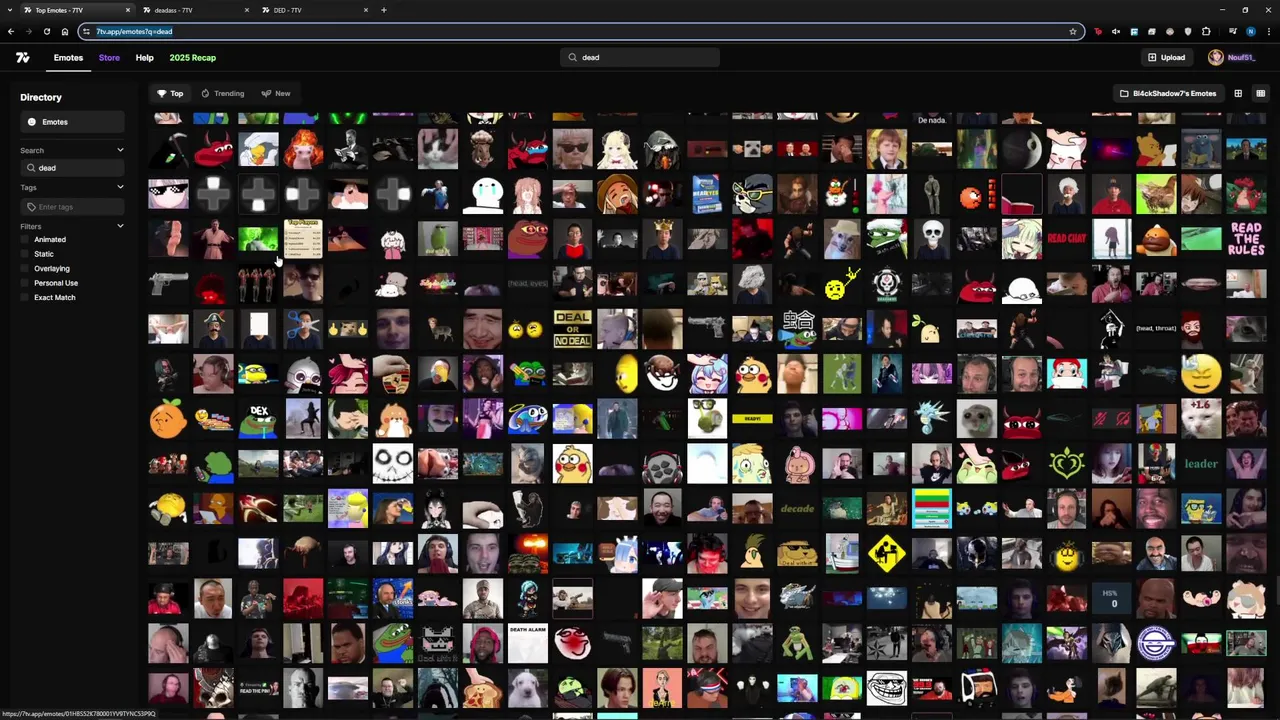Open the orange pumpkin emote
1280x720 pixels.
(168, 419)
